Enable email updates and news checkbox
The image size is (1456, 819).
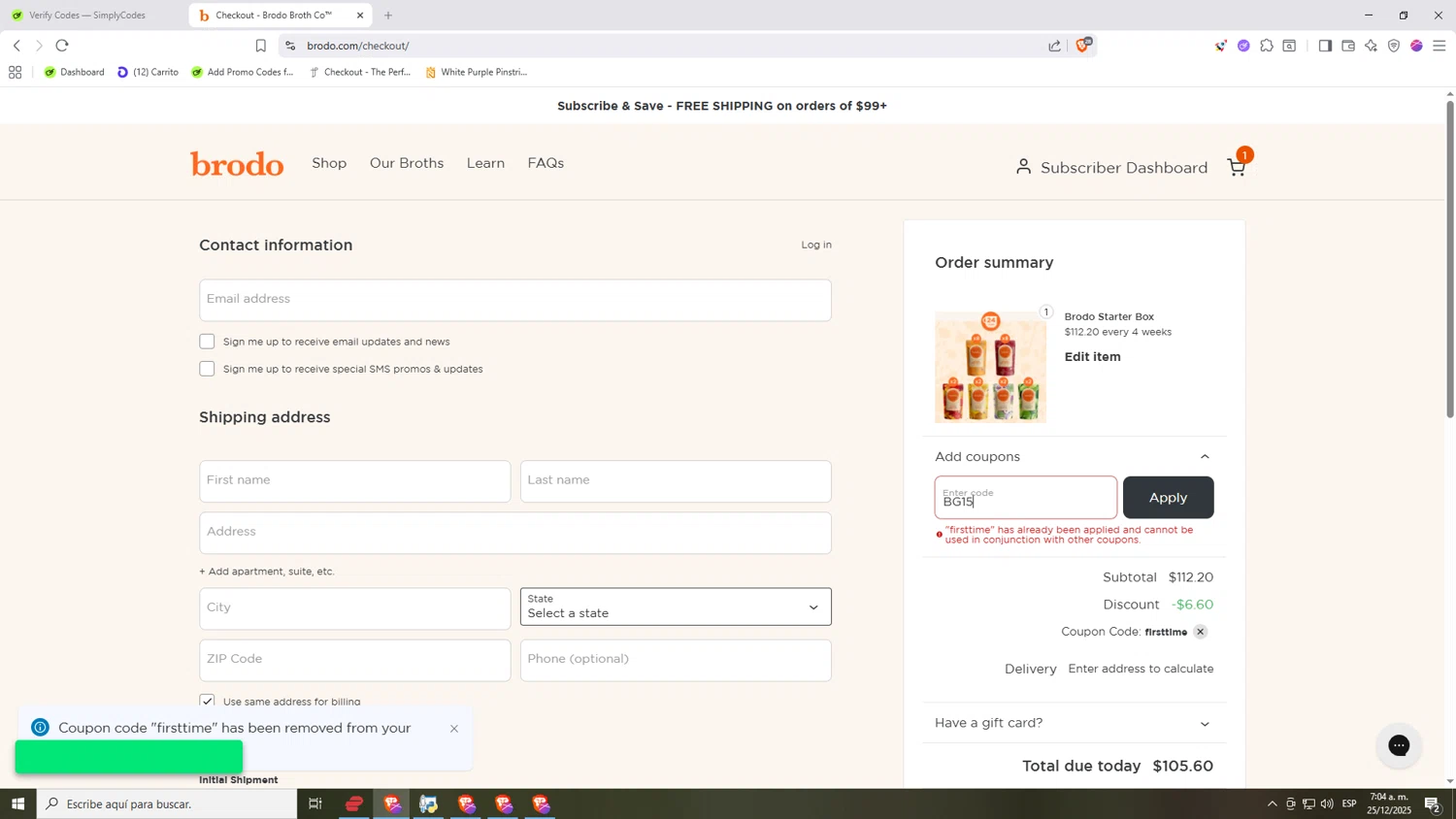[207, 342]
